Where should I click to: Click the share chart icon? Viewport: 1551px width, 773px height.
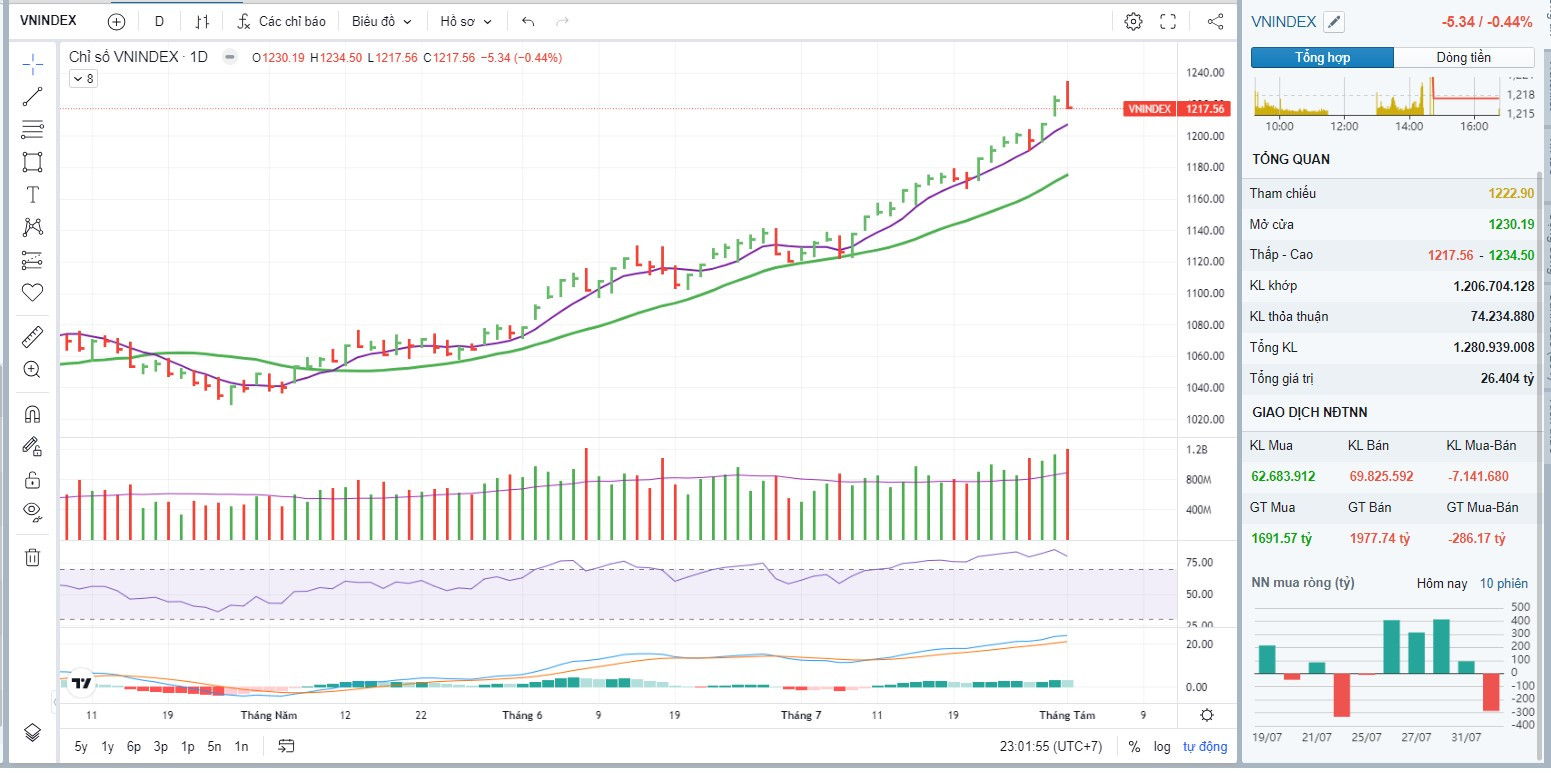tap(1215, 21)
